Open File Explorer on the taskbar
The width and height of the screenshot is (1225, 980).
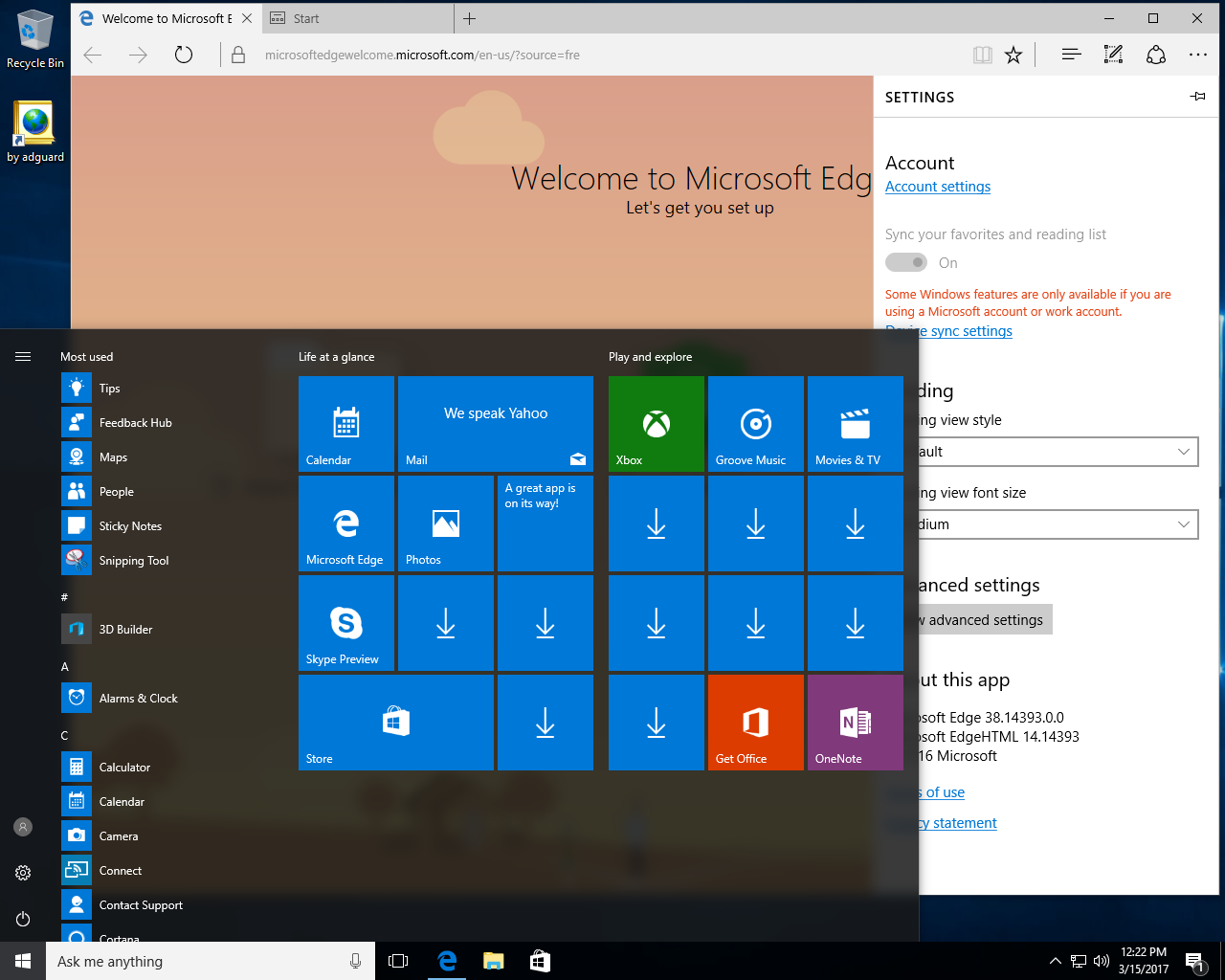(494, 962)
